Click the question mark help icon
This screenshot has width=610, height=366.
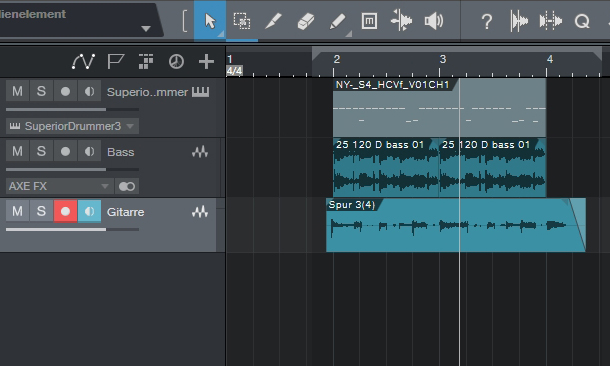487,21
